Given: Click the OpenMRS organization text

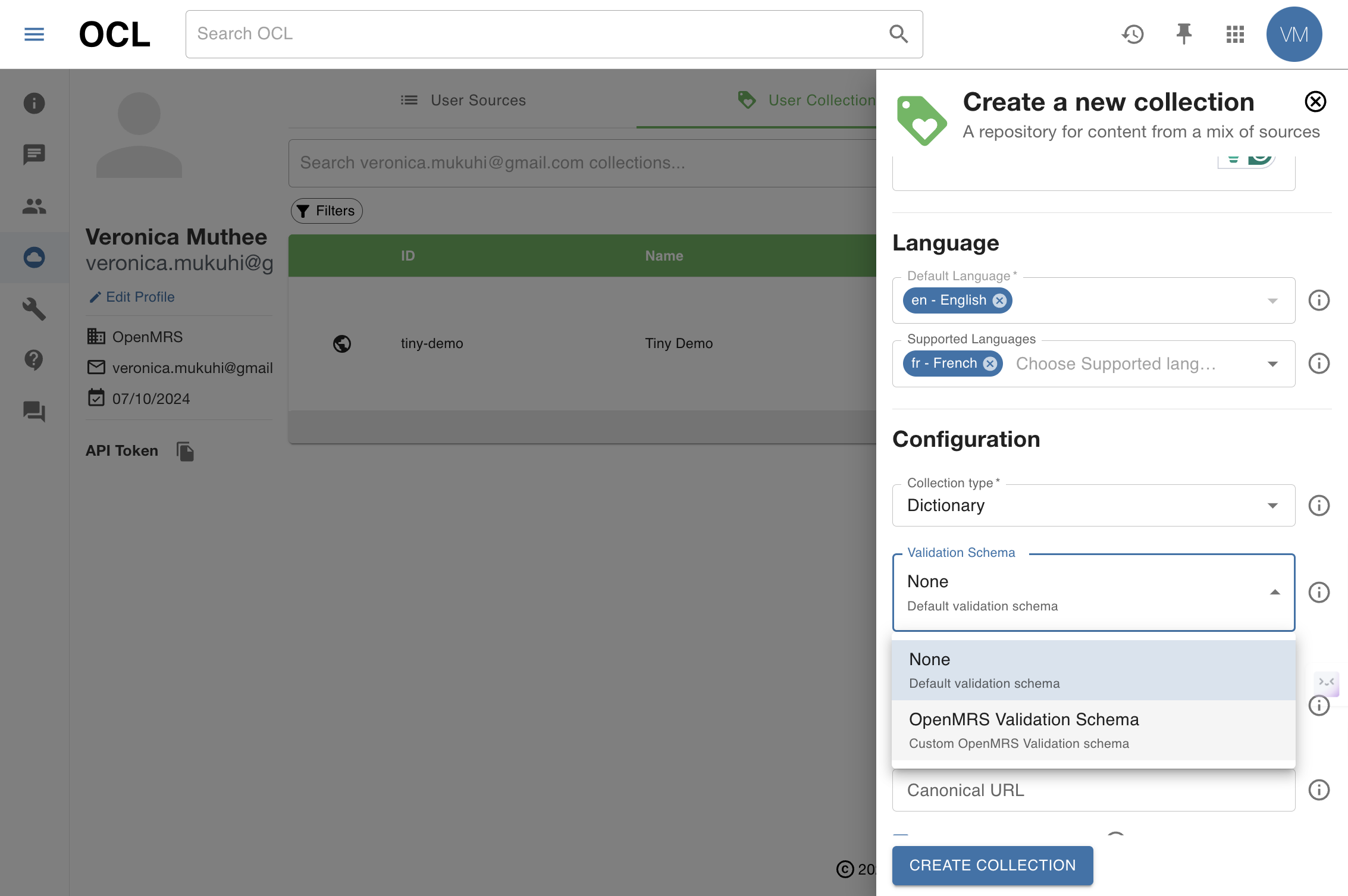Looking at the screenshot, I should (x=148, y=337).
